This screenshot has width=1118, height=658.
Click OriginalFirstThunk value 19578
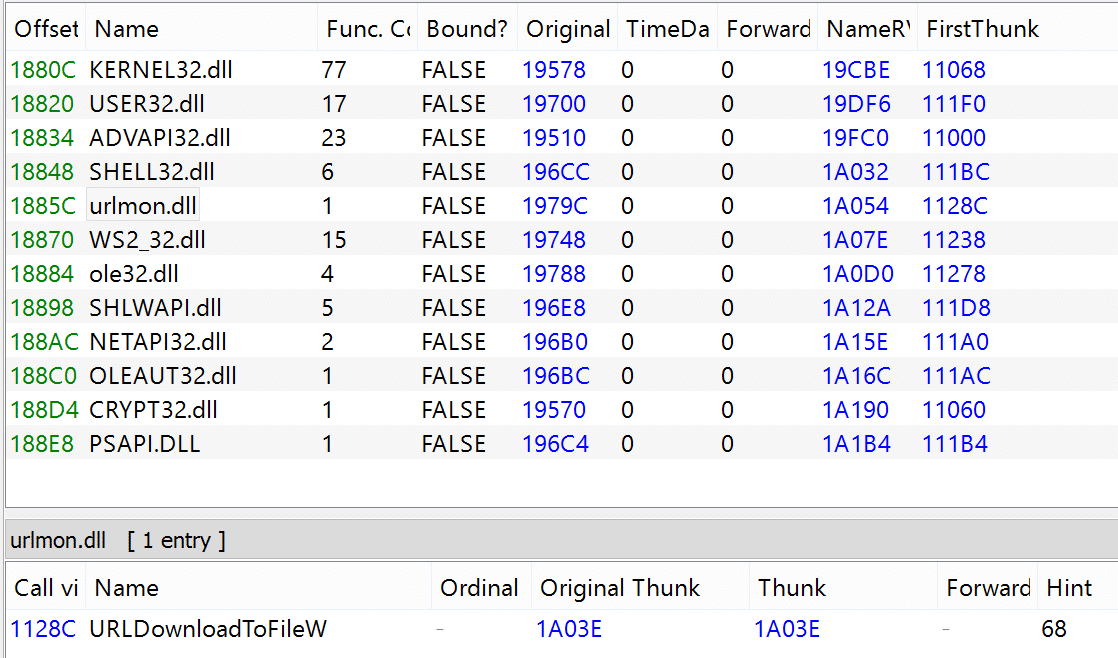click(x=554, y=70)
